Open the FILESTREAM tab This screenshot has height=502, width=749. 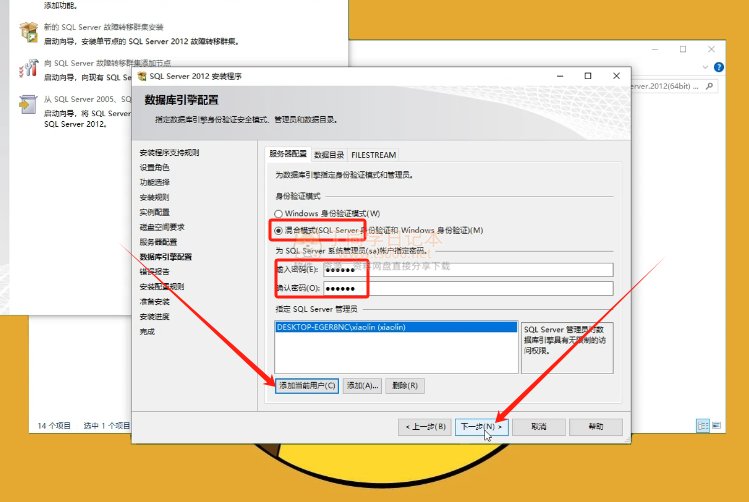coord(374,155)
